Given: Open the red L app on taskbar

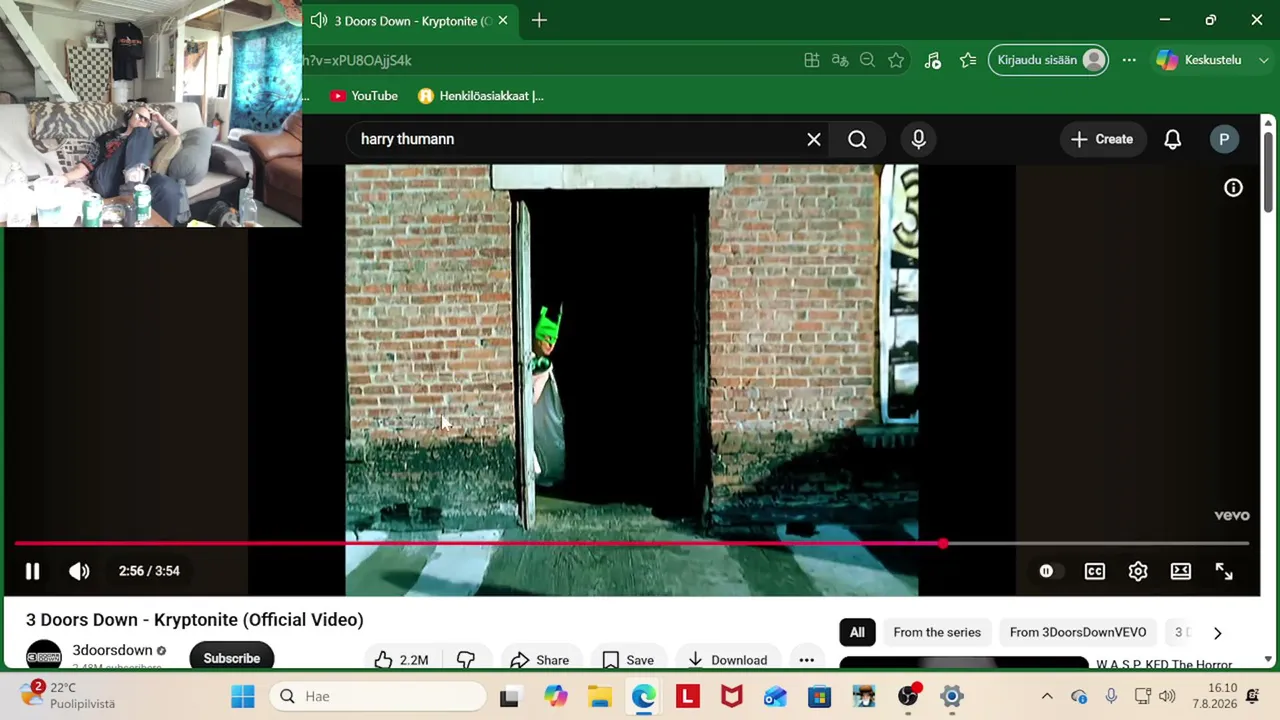Looking at the screenshot, I should pos(687,696).
